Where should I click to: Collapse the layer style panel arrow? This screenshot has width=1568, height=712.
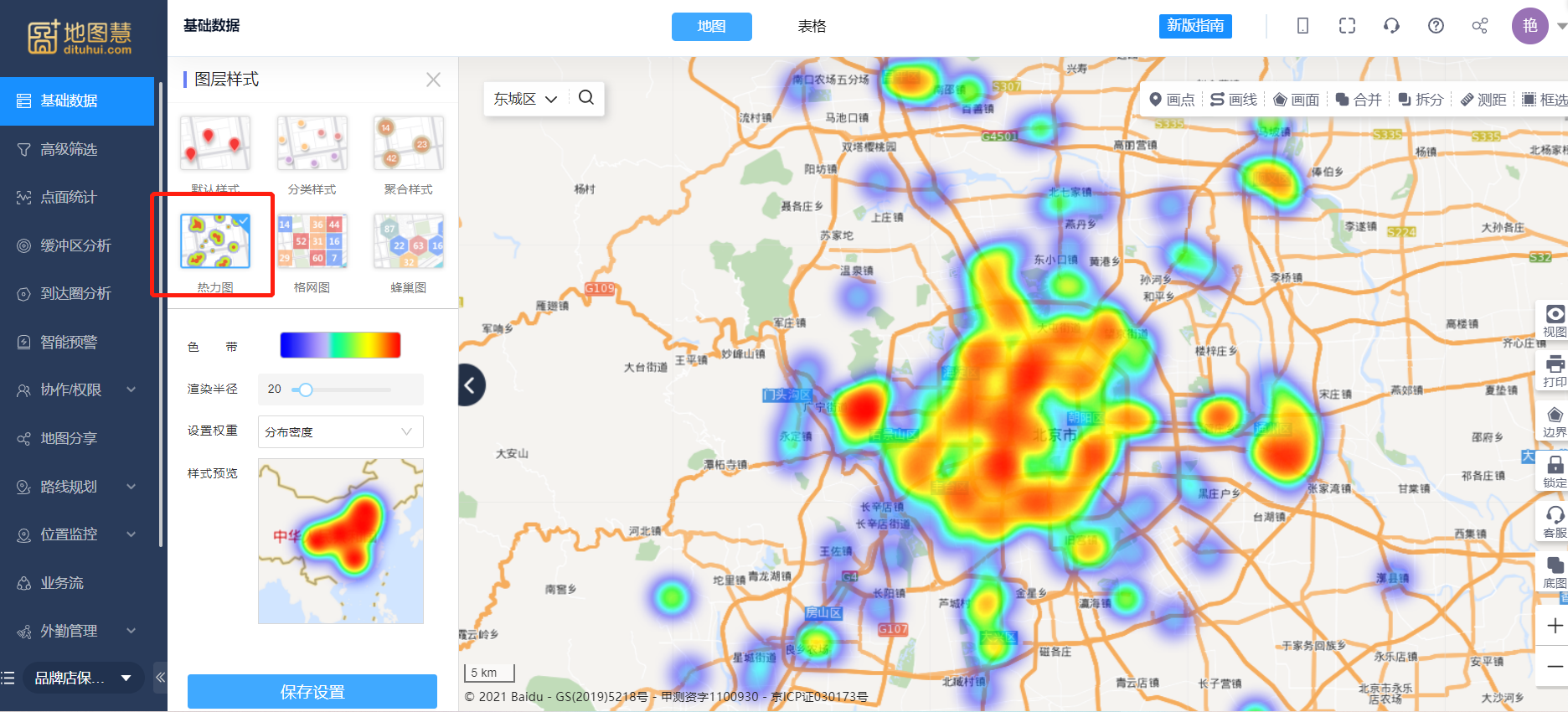coord(471,385)
